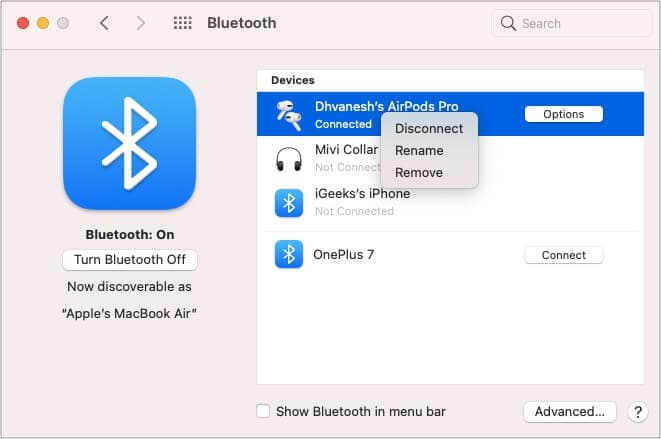Connect to OnePlus 7
This screenshot has height=439, width=661.
pos(564,255)
